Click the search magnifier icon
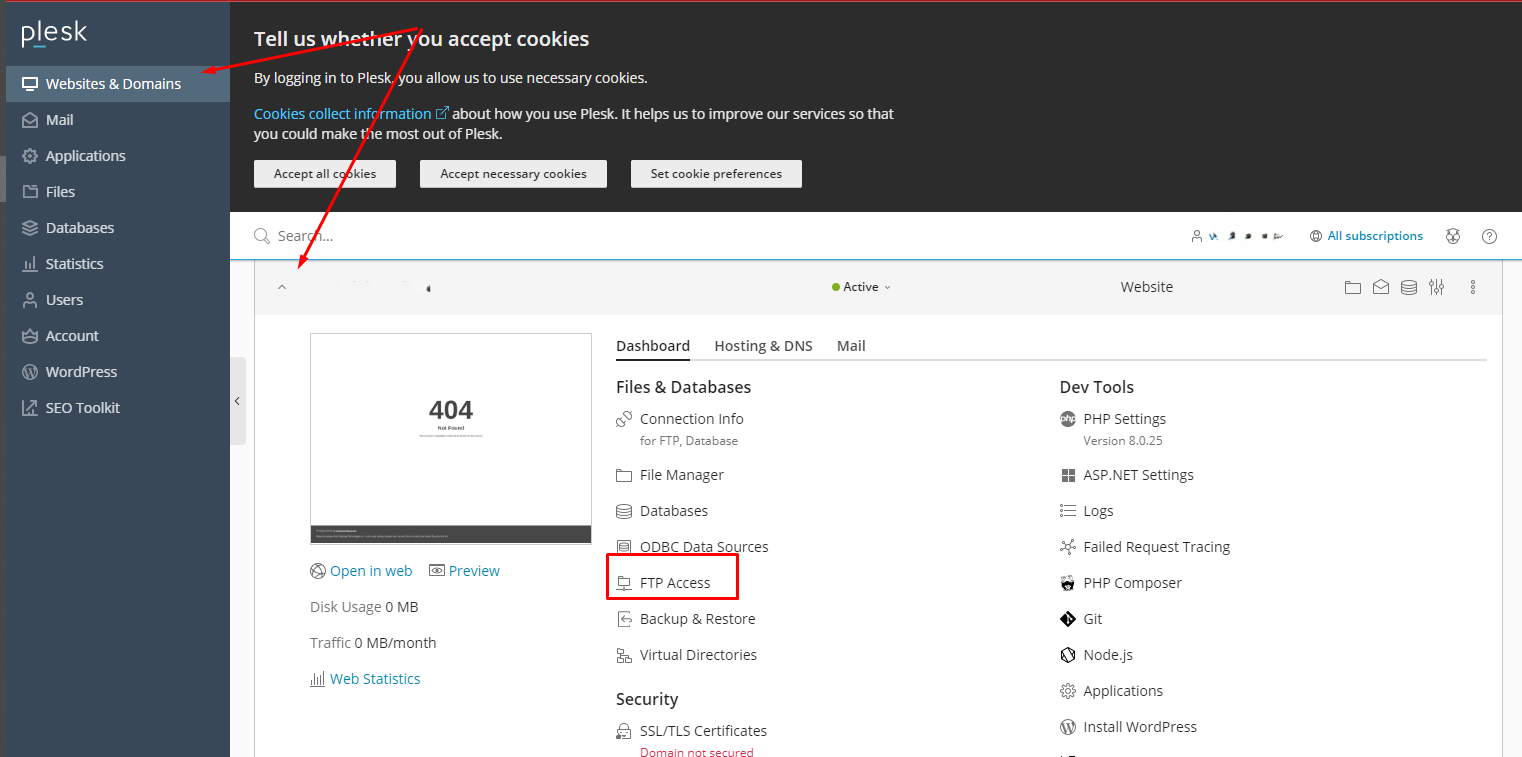Screen dimensions: 1522x757 [262, 236]
